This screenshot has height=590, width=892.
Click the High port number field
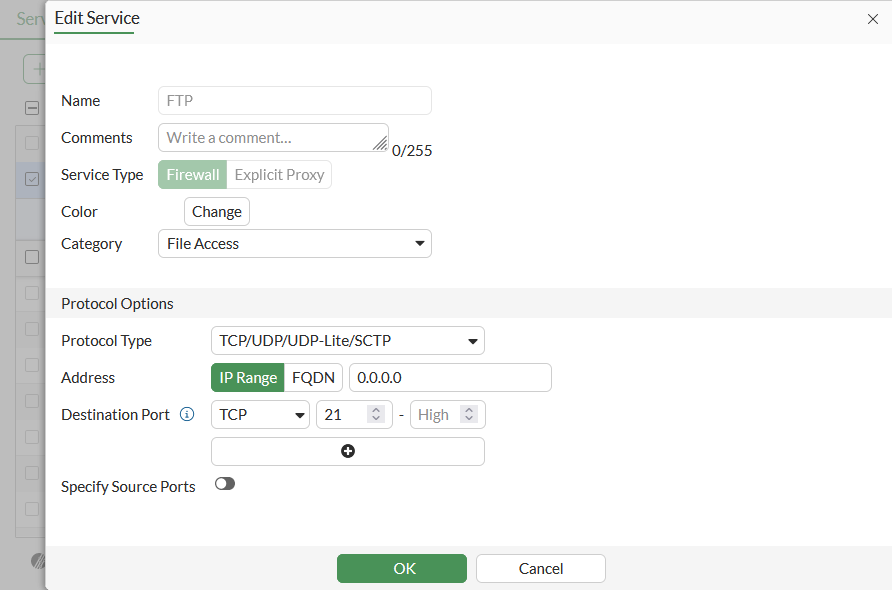[x=436, y=415]
